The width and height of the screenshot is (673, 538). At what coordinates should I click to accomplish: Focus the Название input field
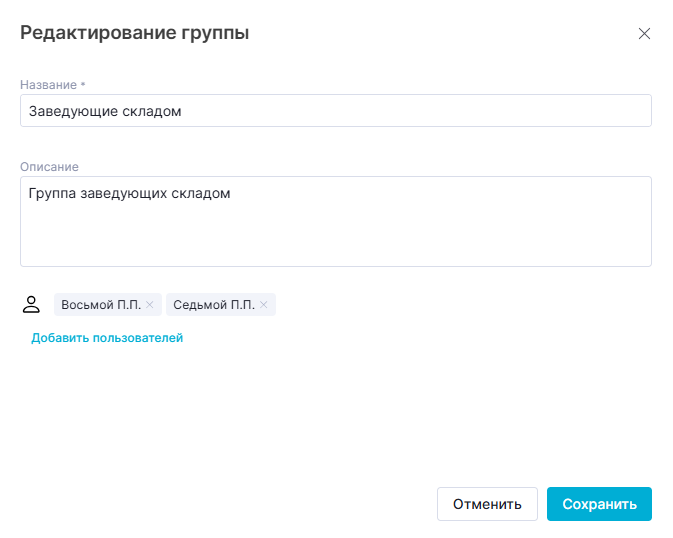click(400, 111)
